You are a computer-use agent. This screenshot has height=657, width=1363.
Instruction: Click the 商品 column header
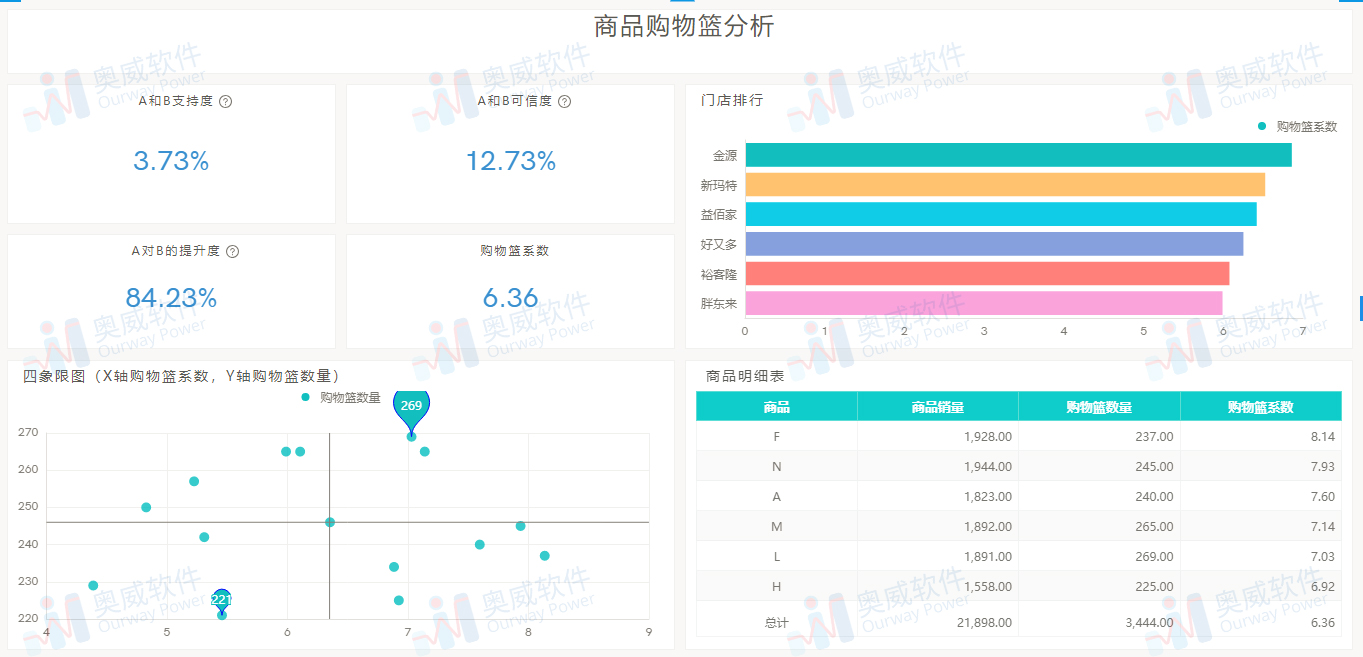point(776,407)
